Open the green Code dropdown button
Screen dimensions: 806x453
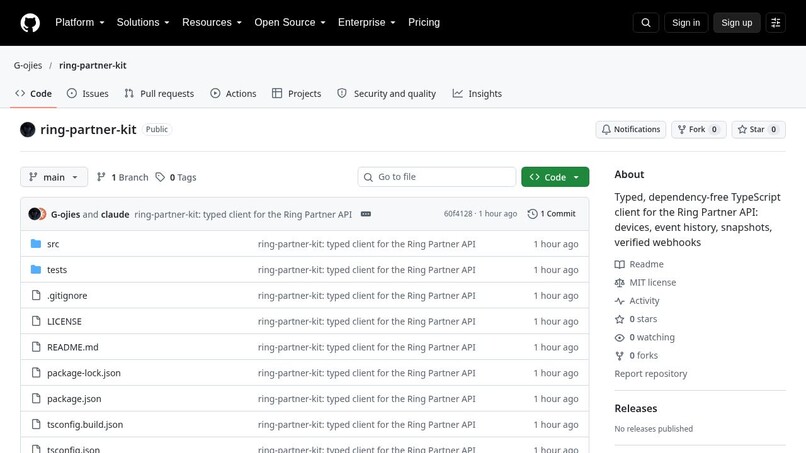(555, 177)
